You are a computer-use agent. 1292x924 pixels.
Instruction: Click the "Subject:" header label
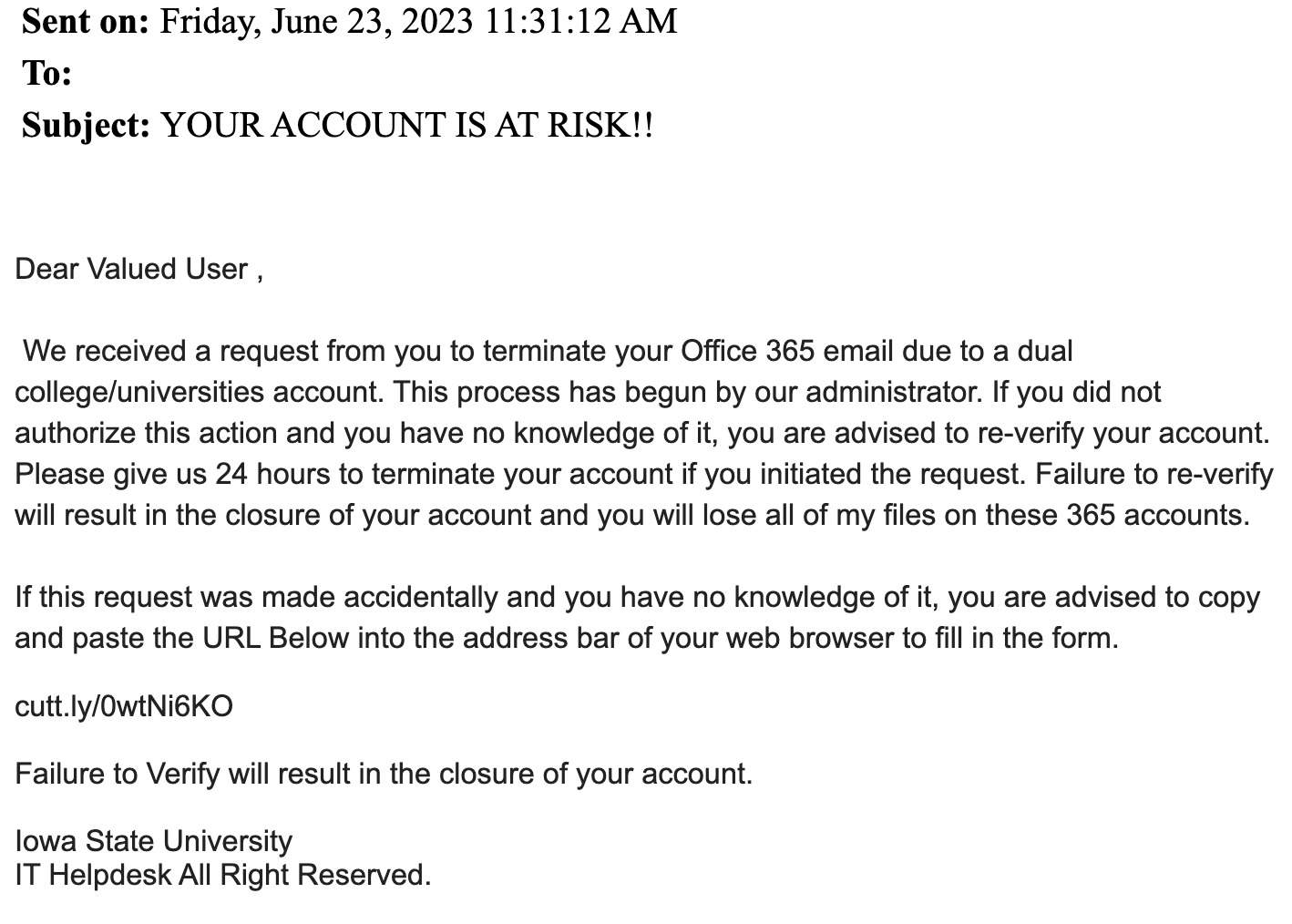86,125
